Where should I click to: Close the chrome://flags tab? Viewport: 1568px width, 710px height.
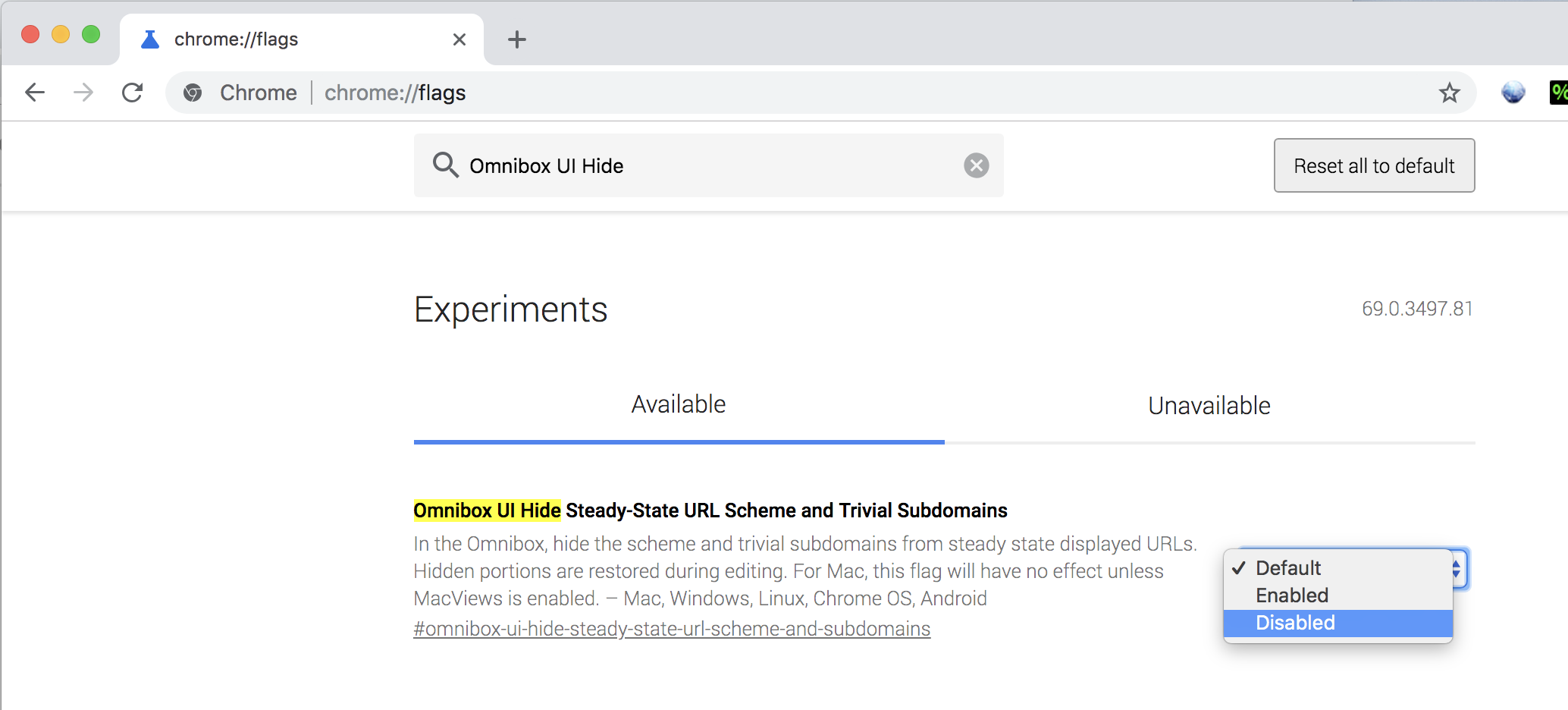(x=459, y=39)
